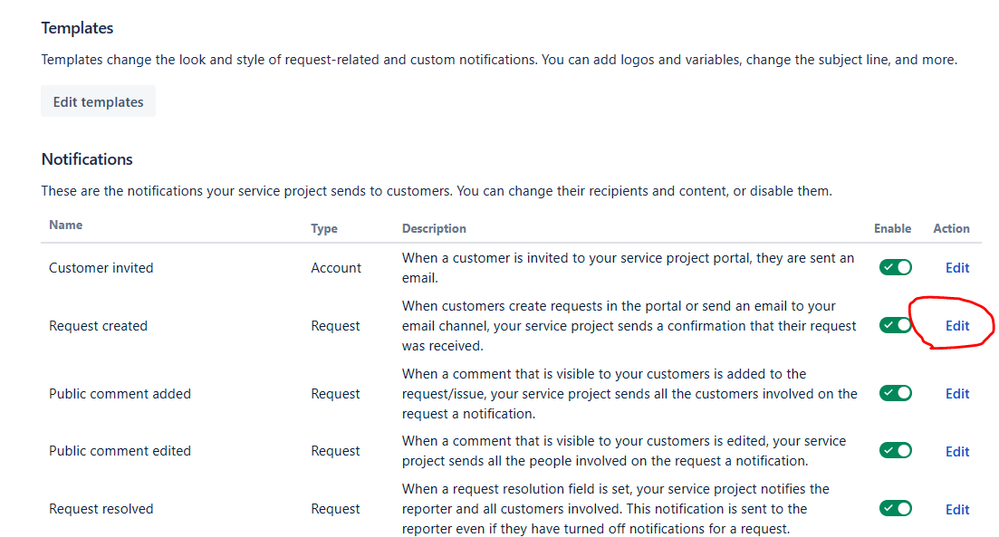Viewport: 999px width, 537px height.
Task: Click the Enable column header
Action: [x=892, y=229]
